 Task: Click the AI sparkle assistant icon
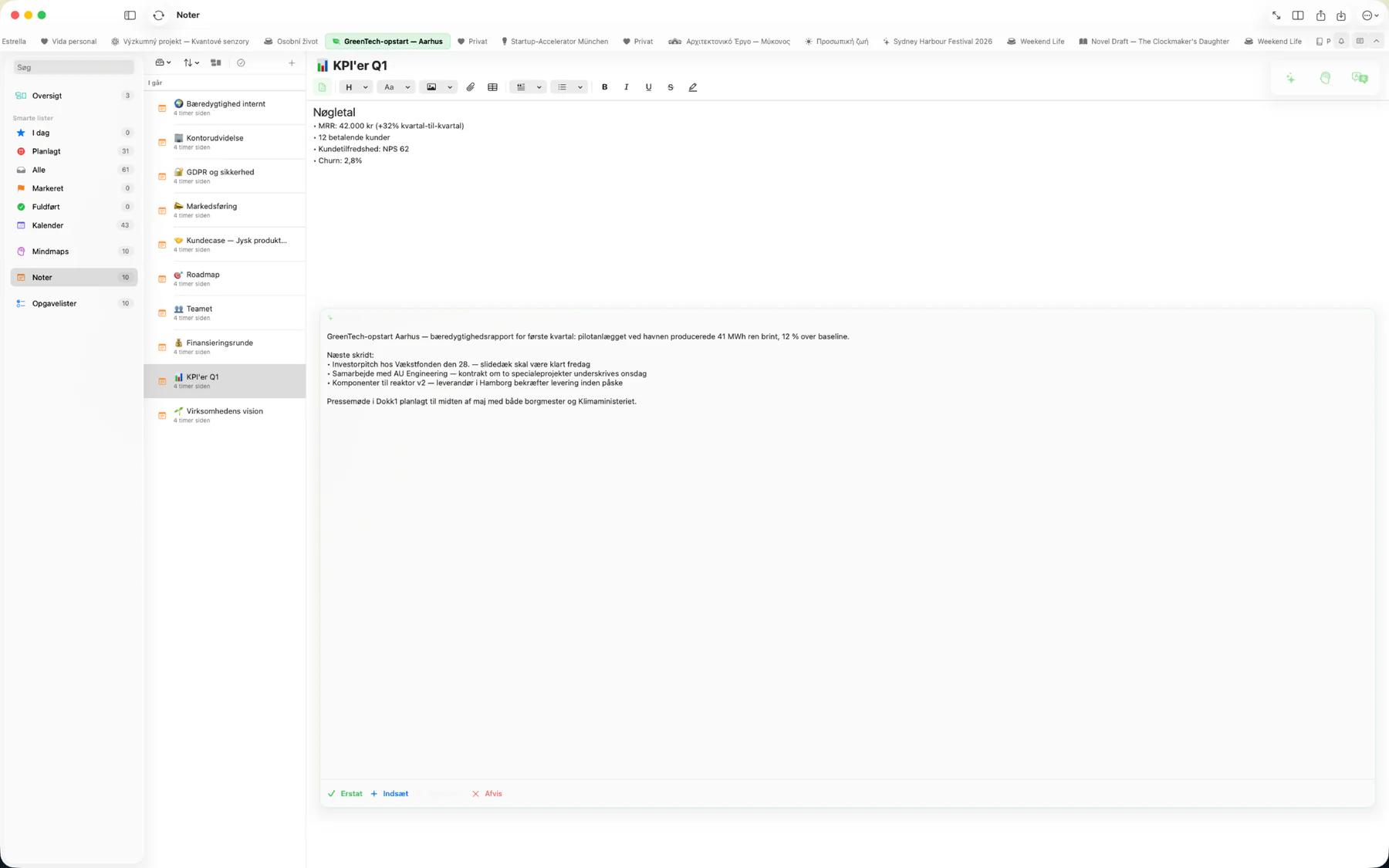1290,78
